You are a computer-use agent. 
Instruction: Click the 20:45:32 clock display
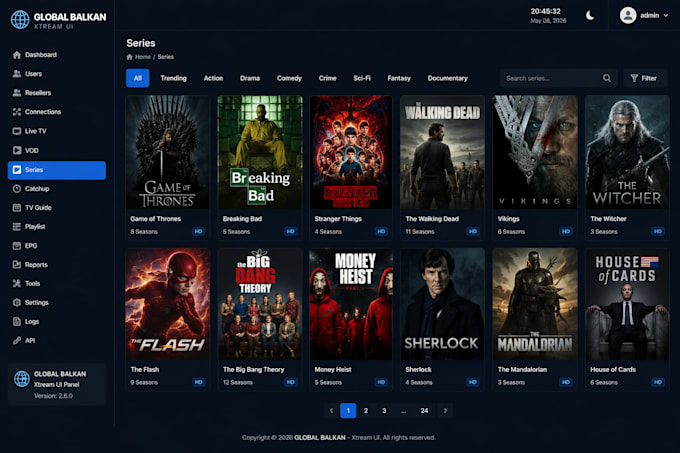point(546,11)
